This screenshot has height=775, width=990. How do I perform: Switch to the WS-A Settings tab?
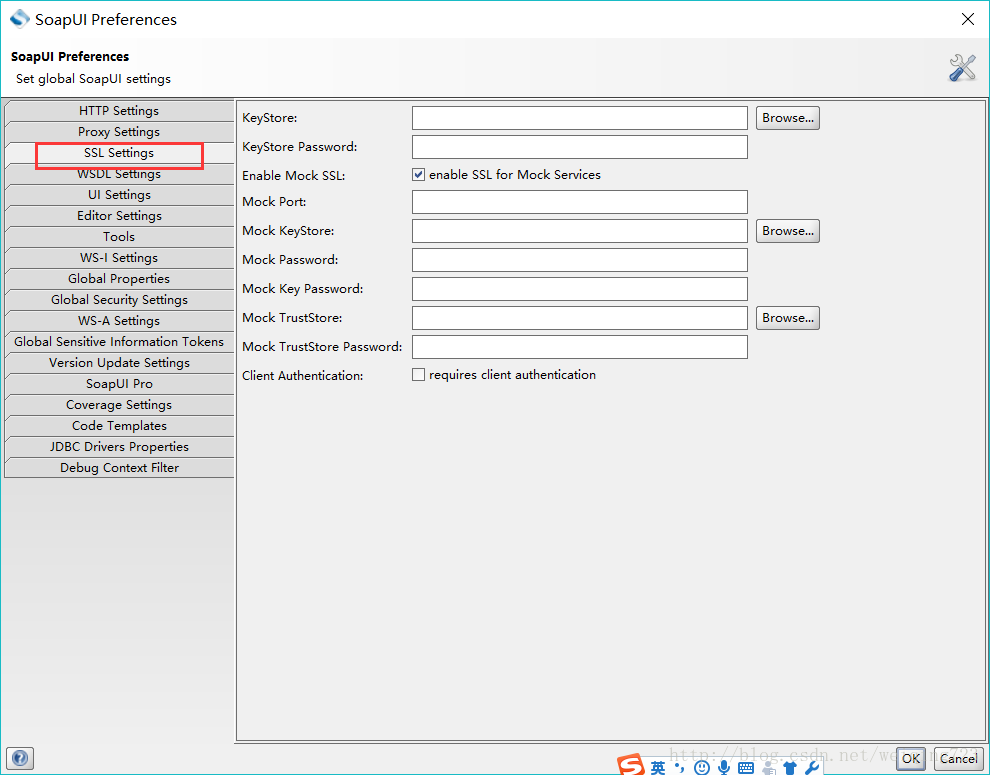click(119, 321)
